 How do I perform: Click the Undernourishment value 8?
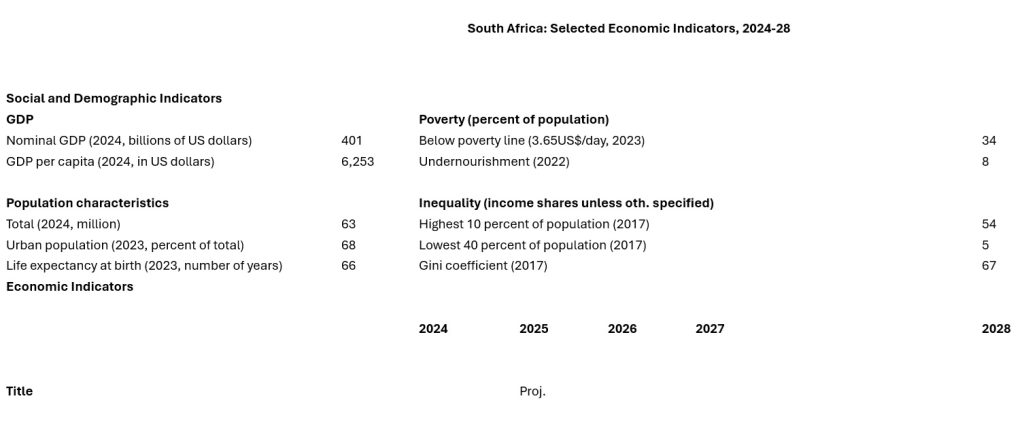click(985, 161)
